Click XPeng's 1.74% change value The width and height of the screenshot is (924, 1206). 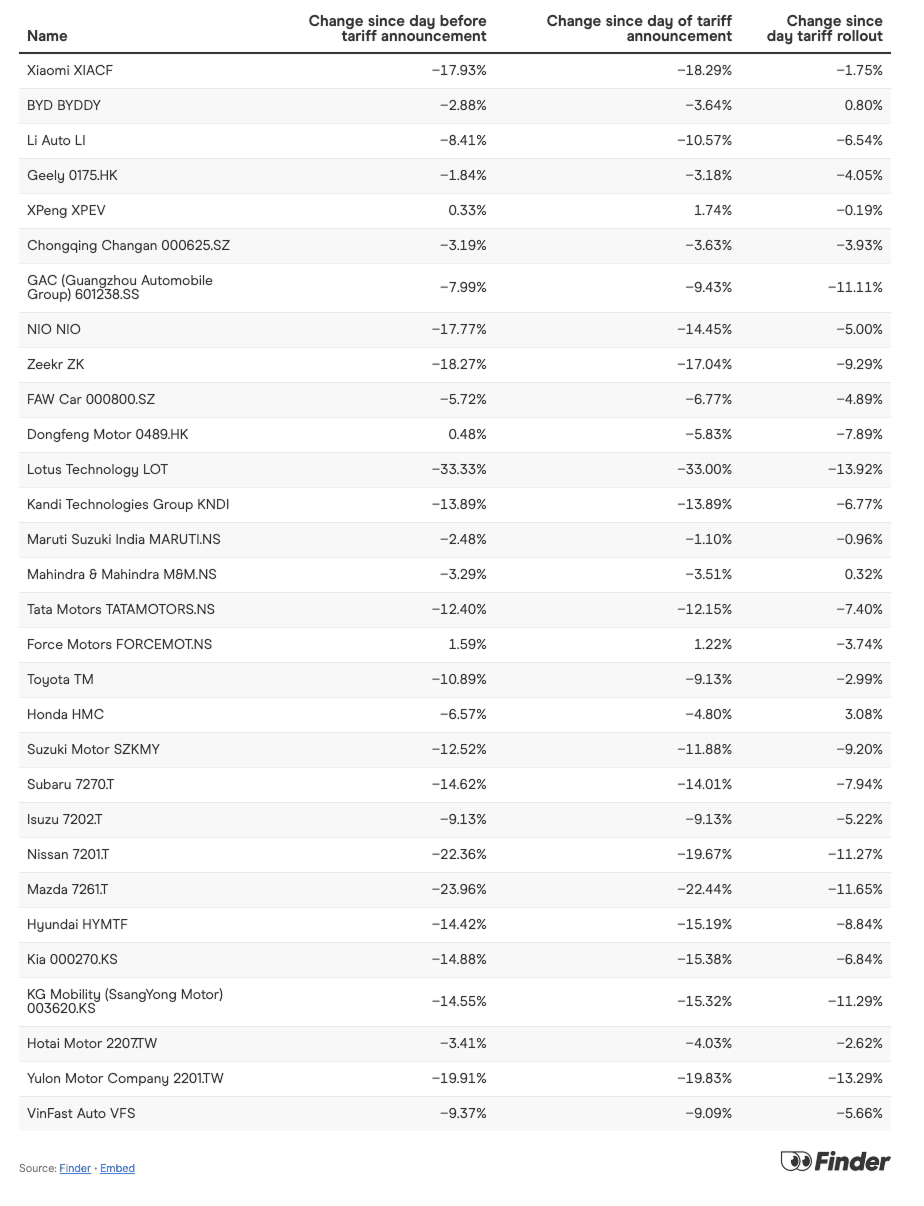[713, 211]
